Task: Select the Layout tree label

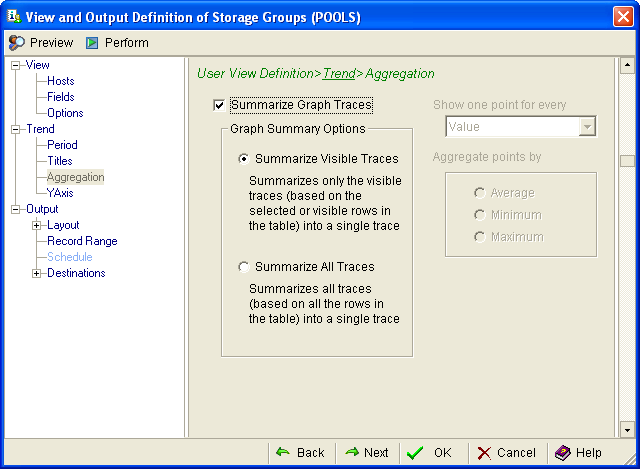Action: pos(63,225)
